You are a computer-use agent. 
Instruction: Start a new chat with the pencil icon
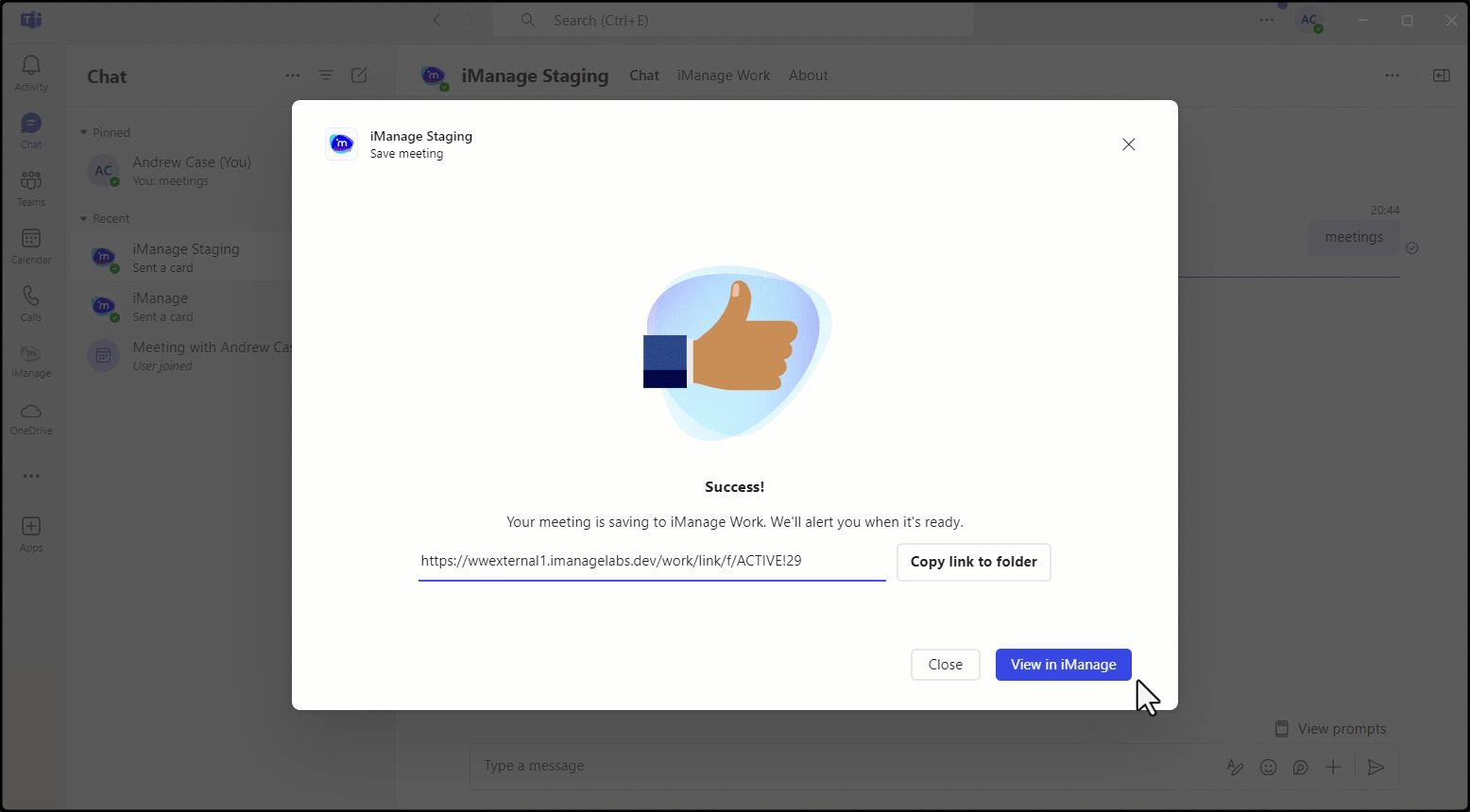coord(359,76)
